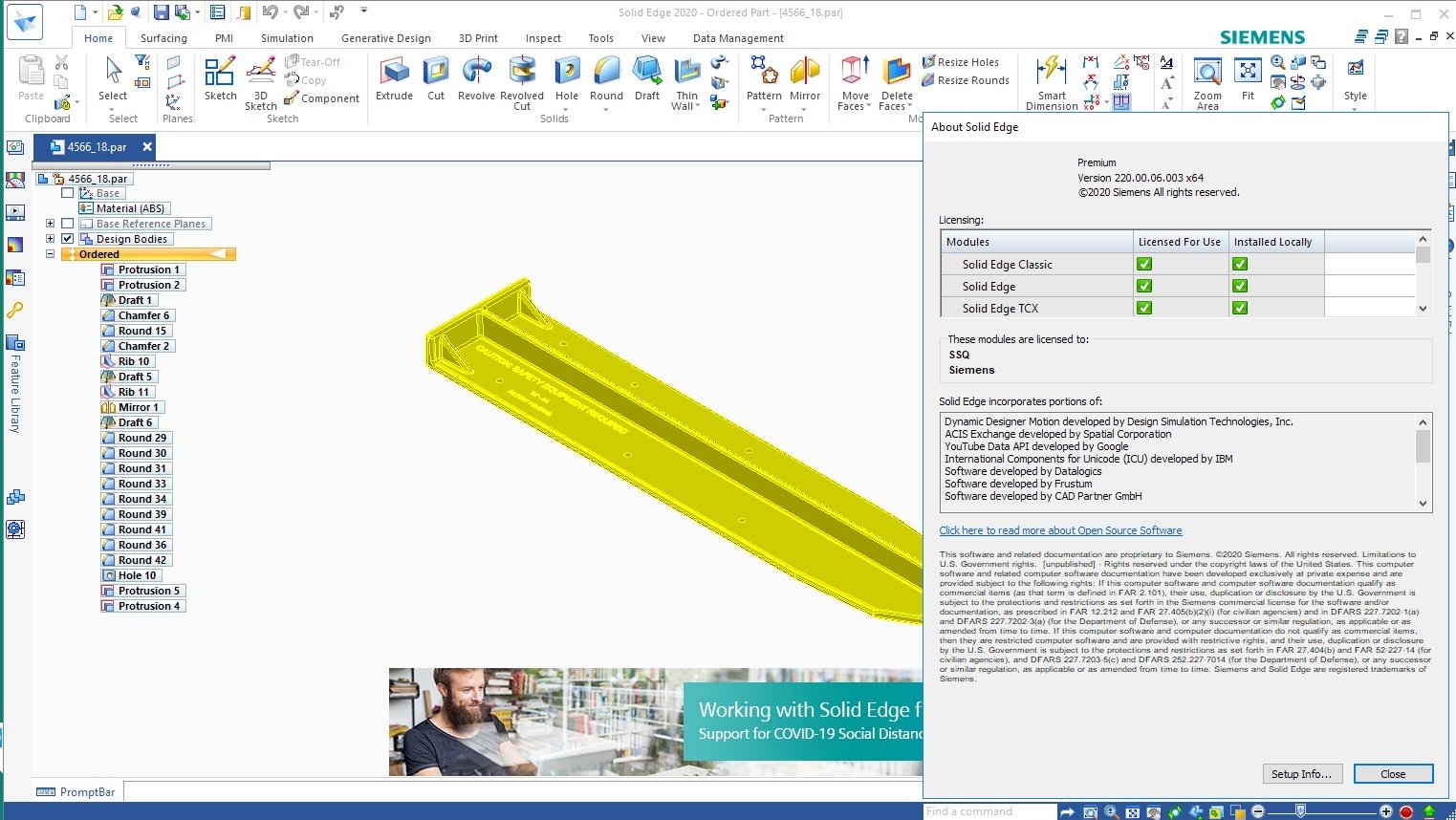Click the zoom-in plus button on slider

[1385, 811]
